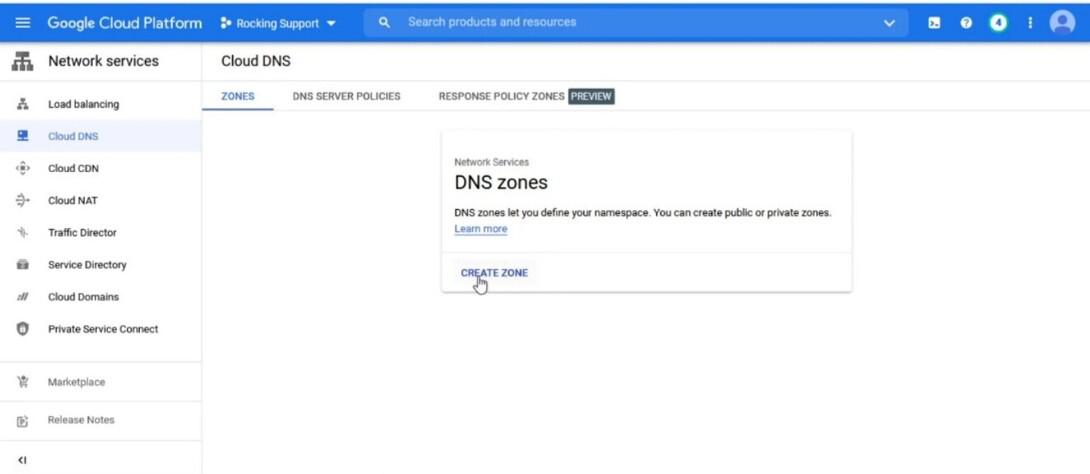Click the Service Directory icon
The height and width of the screenshot is (474, 1090).
[x=22, y=265]
